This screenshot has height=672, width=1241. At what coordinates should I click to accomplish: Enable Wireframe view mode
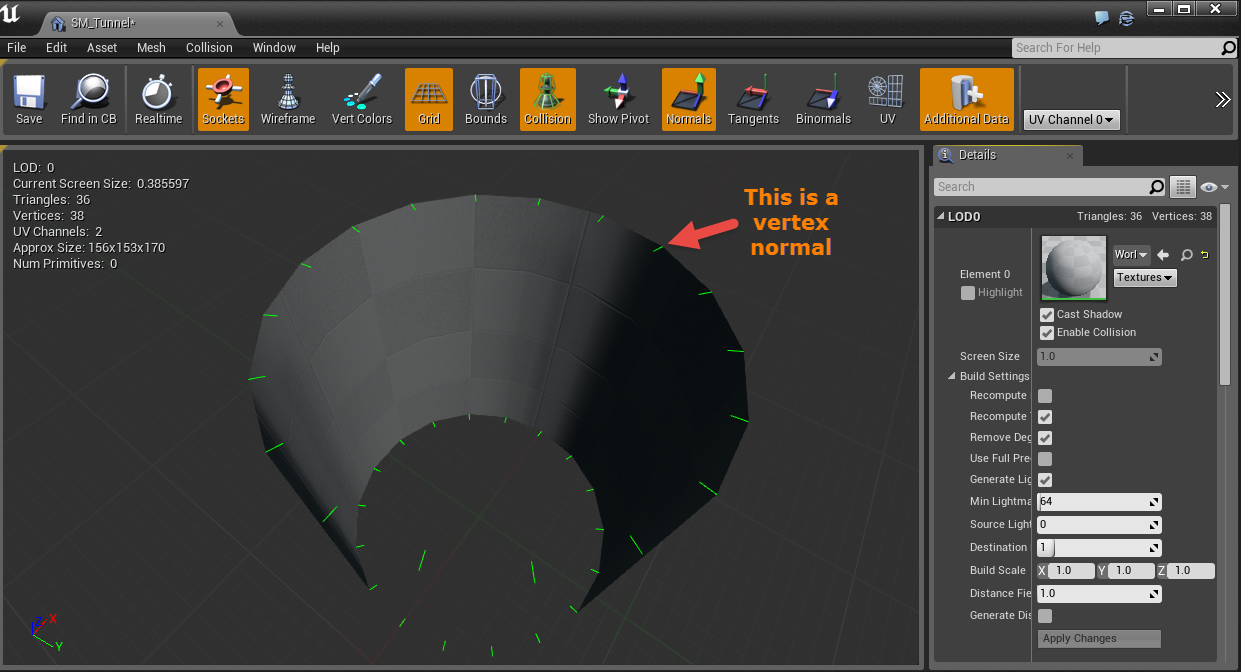[x=288, y=100]
